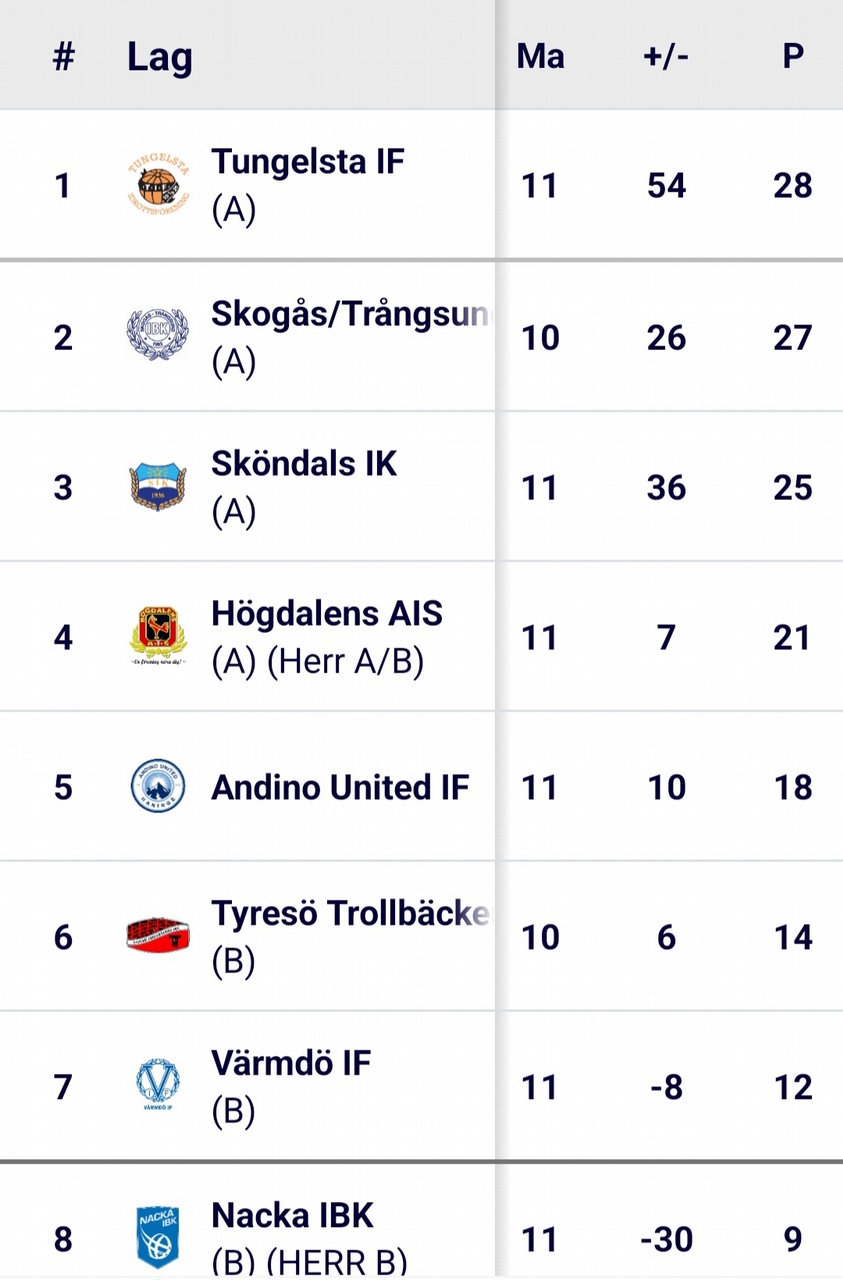Viewport: 843px width, 1280px height.
Task: Select Nacka IBK's -30 goal difference
Action: [667, 1239]
